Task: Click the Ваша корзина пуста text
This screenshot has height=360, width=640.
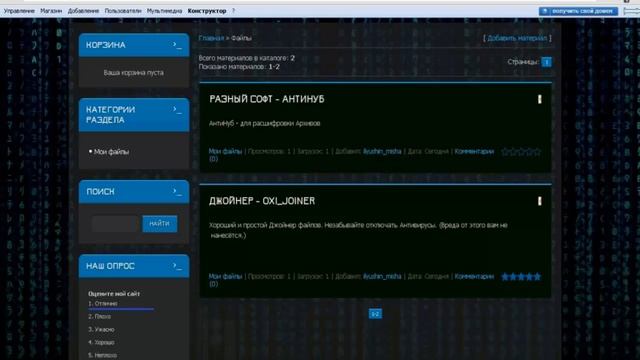Action: [133, 73]
